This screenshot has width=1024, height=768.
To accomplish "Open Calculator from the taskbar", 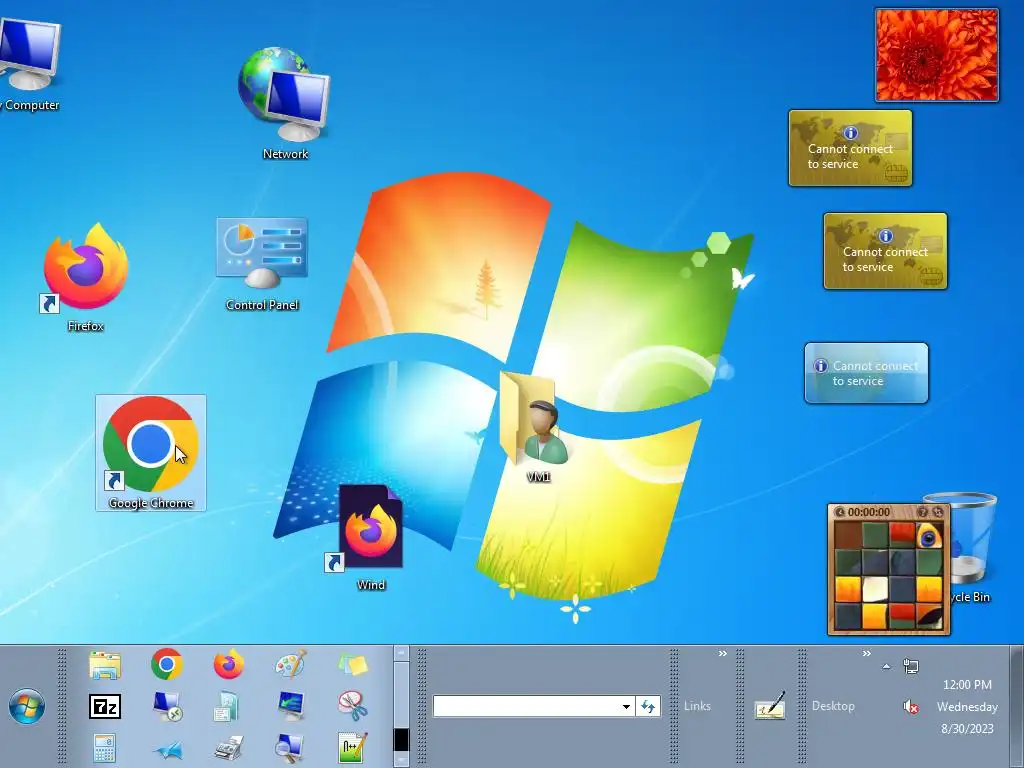I will click(104, 748).
